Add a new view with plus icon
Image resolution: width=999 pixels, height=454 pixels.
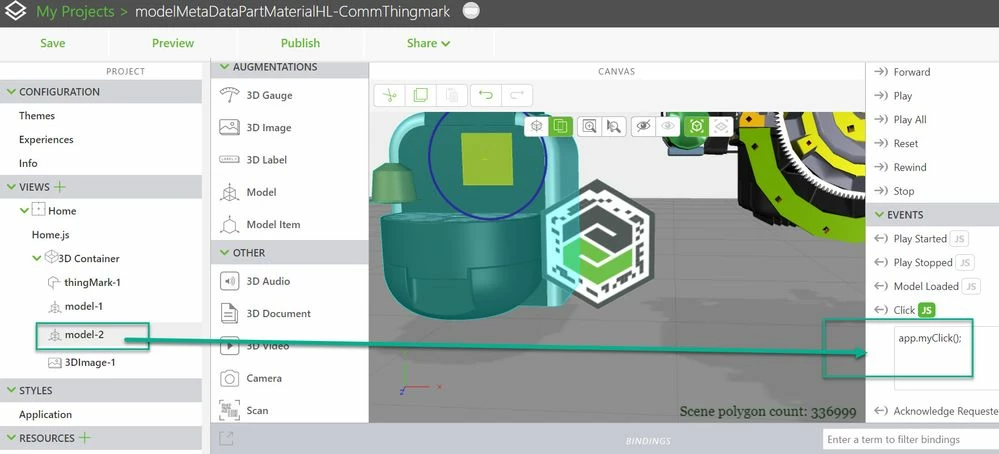pos(60,187)
